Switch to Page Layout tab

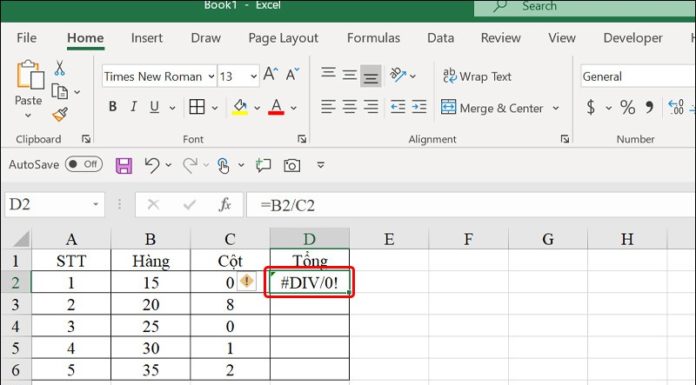pos(283,38)
